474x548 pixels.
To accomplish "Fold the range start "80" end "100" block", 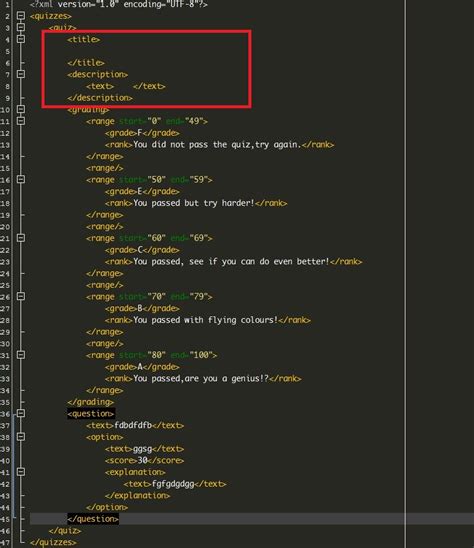I will coord(21,355).
